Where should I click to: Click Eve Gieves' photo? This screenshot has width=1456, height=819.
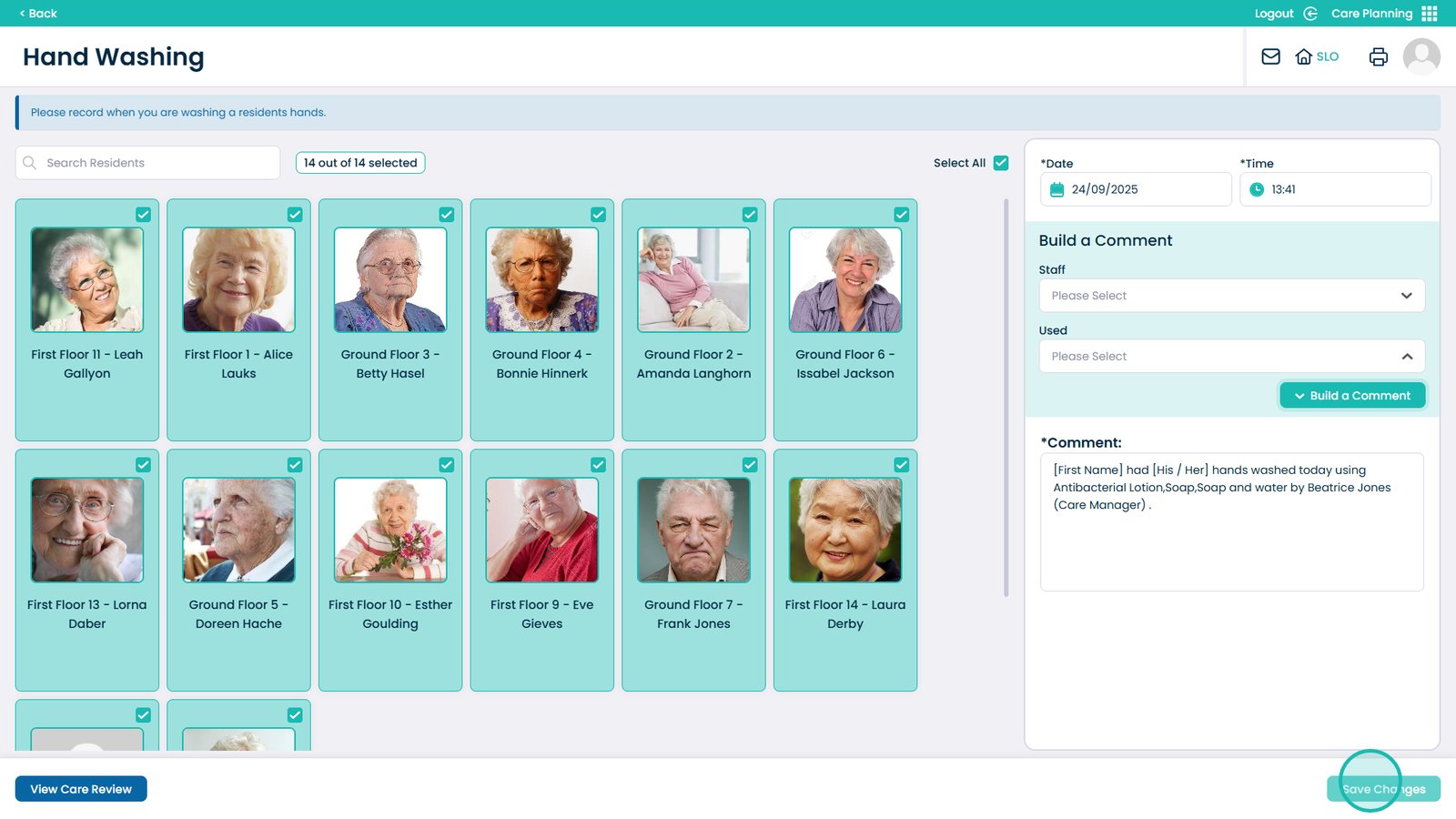pyautogui.click(x=542, y=530)
